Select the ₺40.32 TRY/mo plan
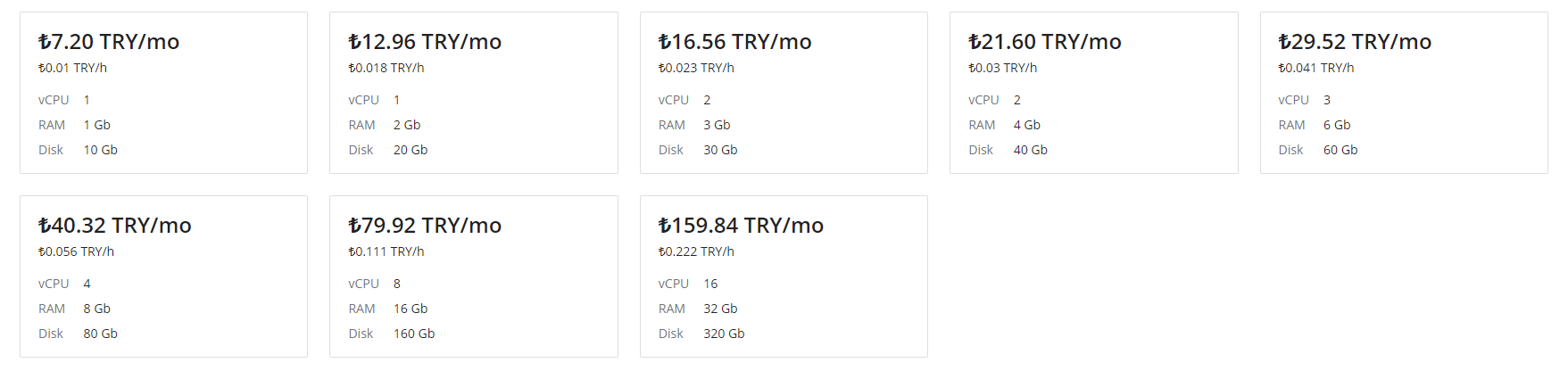The width and height of the screenshot is (1568, 371). point(163,276)
